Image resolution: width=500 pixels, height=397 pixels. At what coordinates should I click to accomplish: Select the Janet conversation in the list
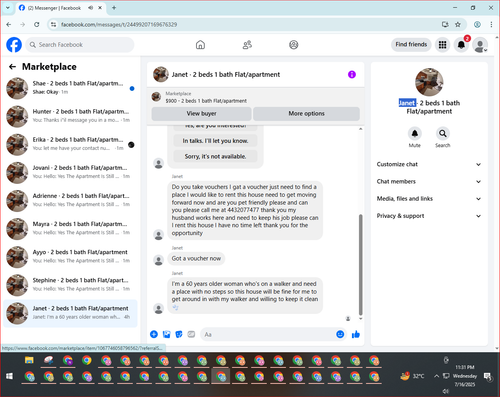point(70,314)
